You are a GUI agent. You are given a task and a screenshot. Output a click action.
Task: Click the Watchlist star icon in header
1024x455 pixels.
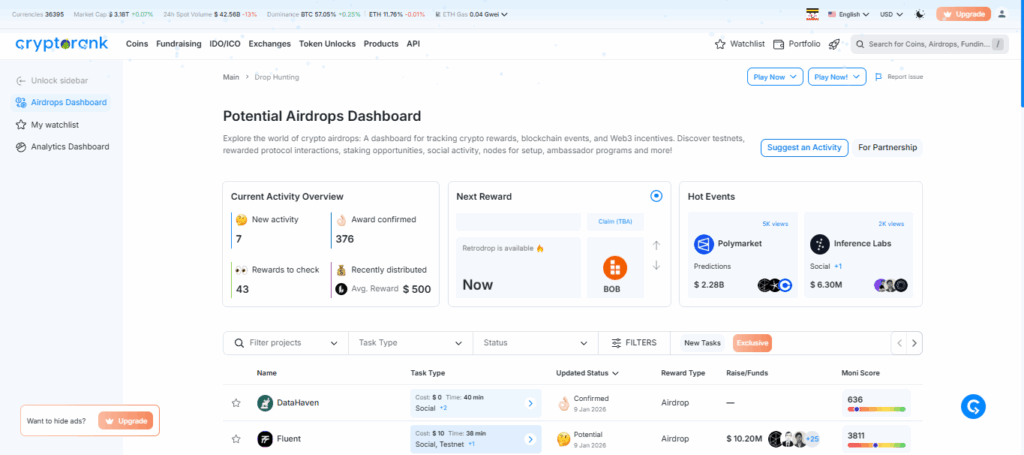[720, 44]
